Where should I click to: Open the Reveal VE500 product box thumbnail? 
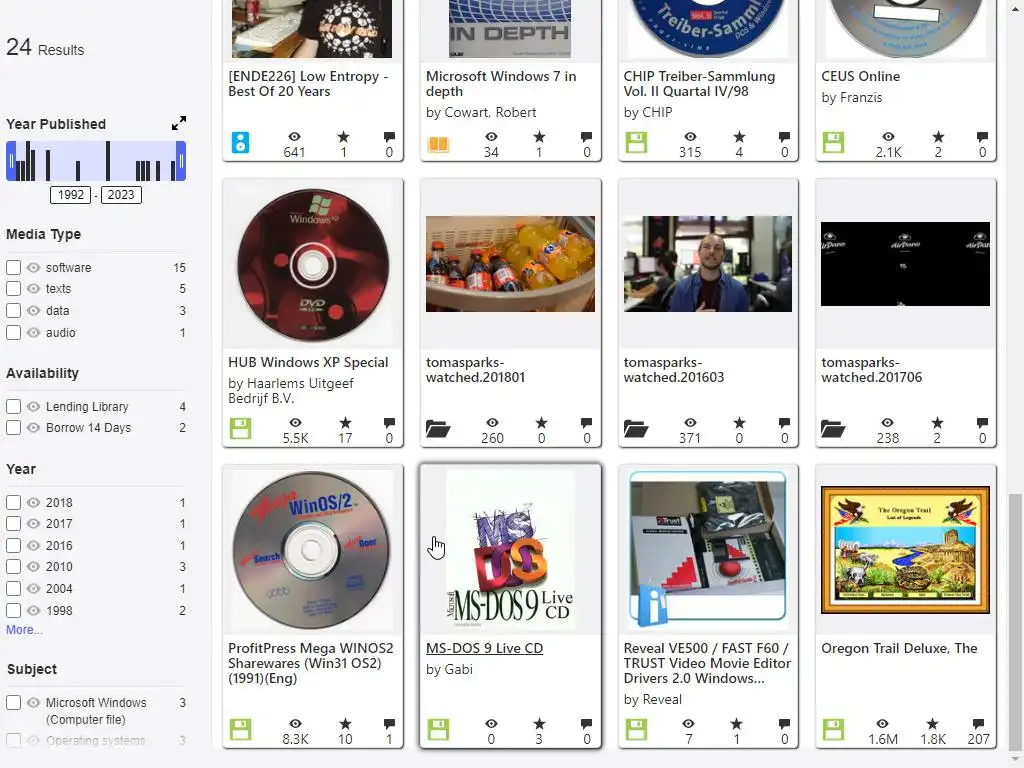pyautogui.click(x=708, y=550)
